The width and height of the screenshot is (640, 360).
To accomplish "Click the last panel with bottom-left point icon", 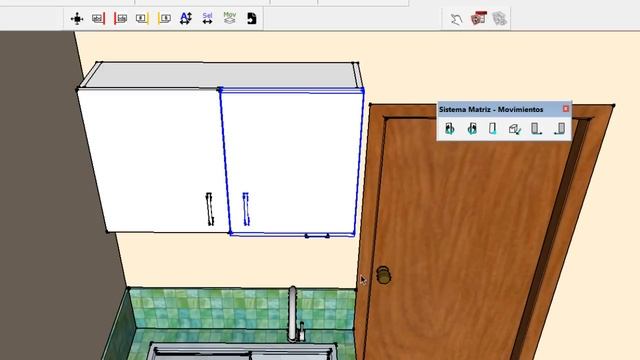I will (x=560, y=129).
